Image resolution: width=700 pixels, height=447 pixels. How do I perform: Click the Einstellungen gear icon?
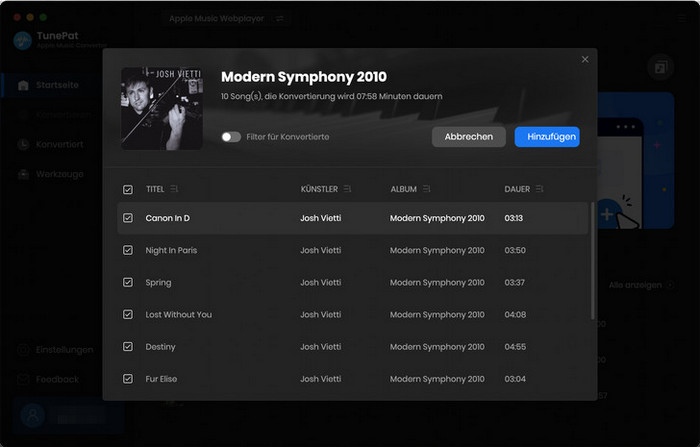pyautogui.click(x=23, y=350)
